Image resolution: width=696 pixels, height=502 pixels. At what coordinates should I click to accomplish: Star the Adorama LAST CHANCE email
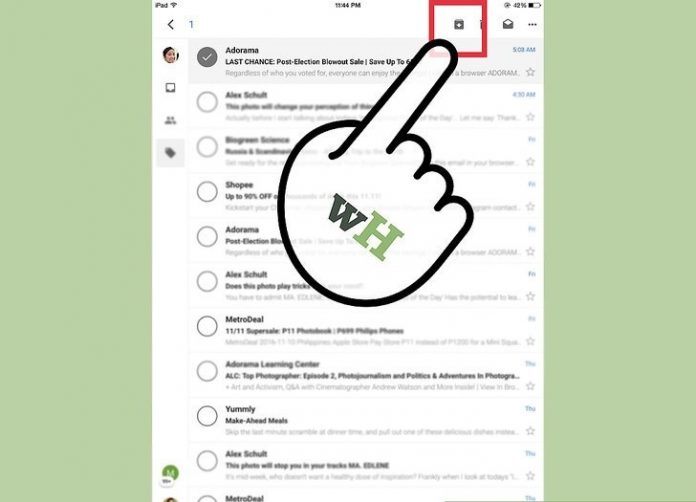(x=530, y=72)
